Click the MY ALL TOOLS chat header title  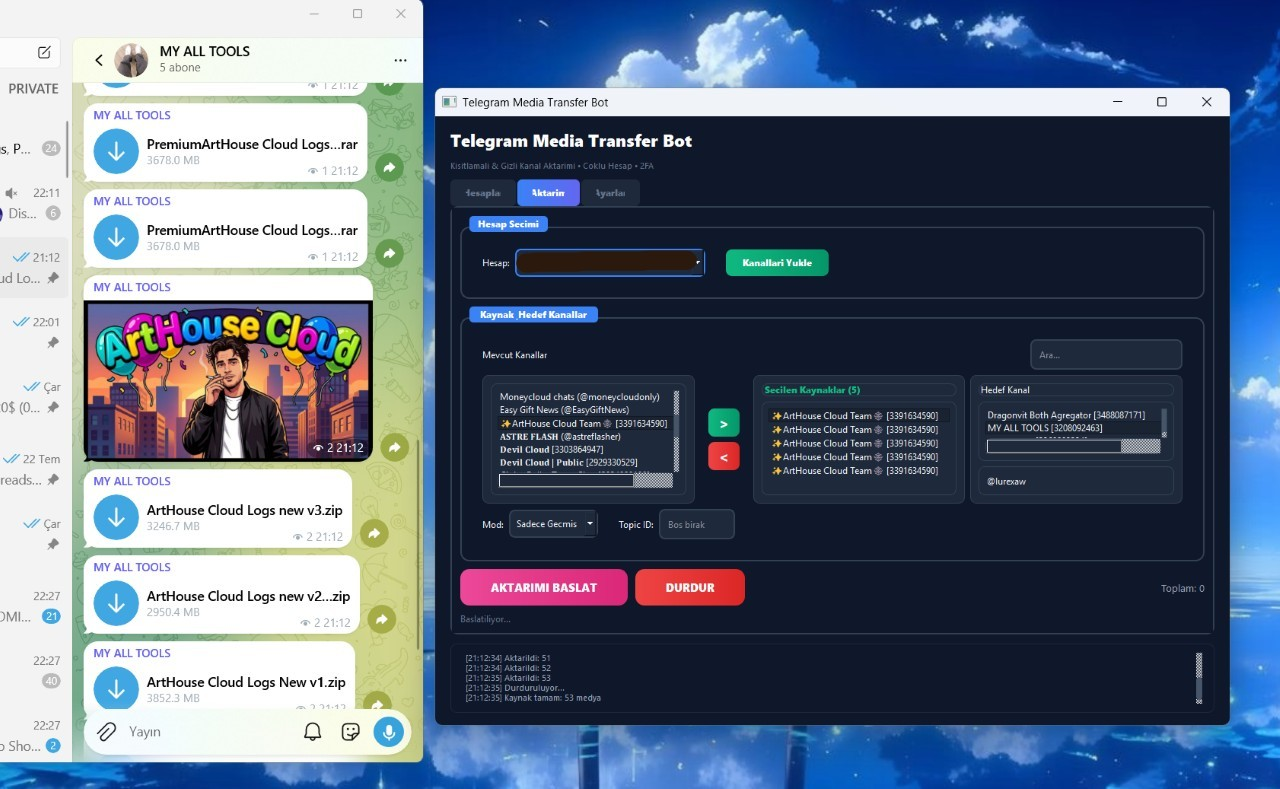tap(205, 51)
